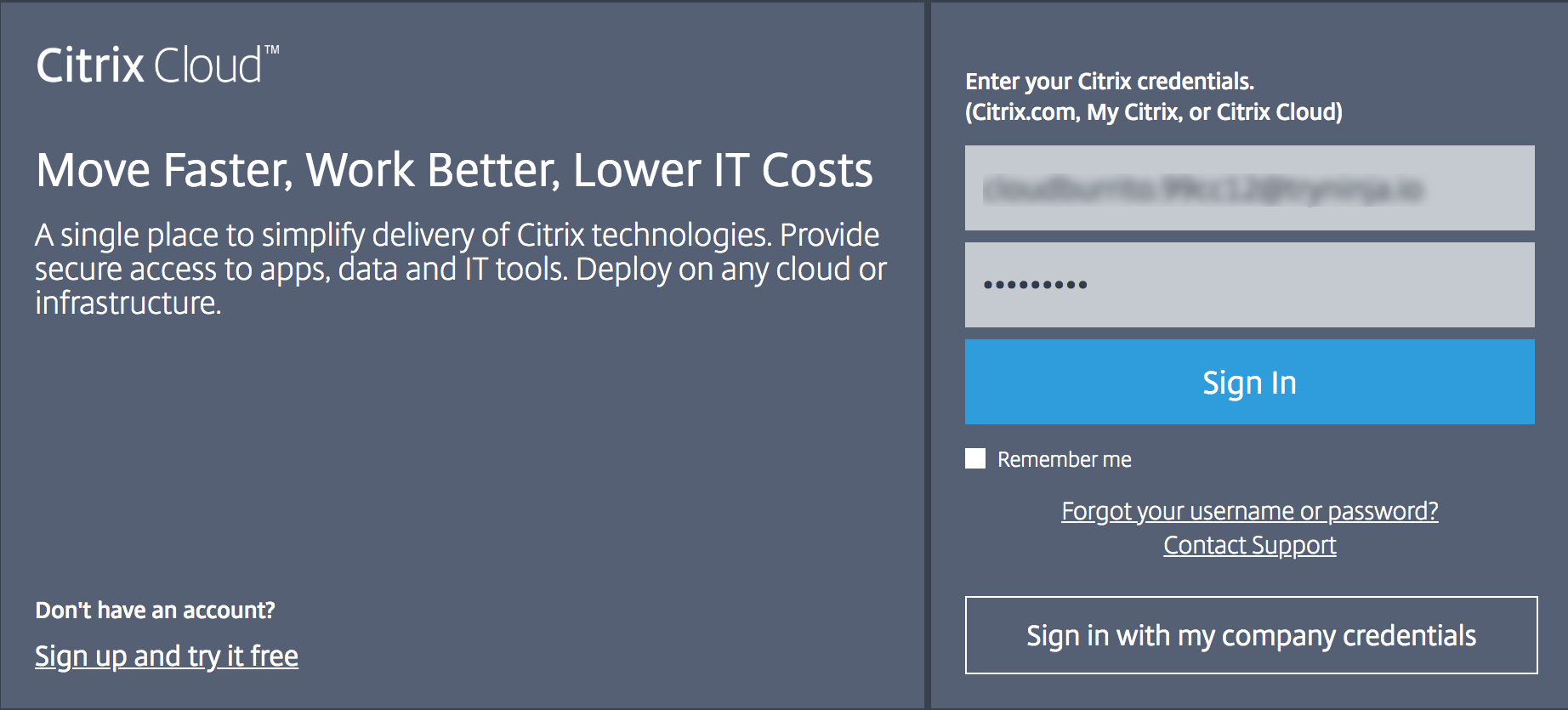Click inside the password field
The image size is (1568, 710).
(x=1249, y=284)
